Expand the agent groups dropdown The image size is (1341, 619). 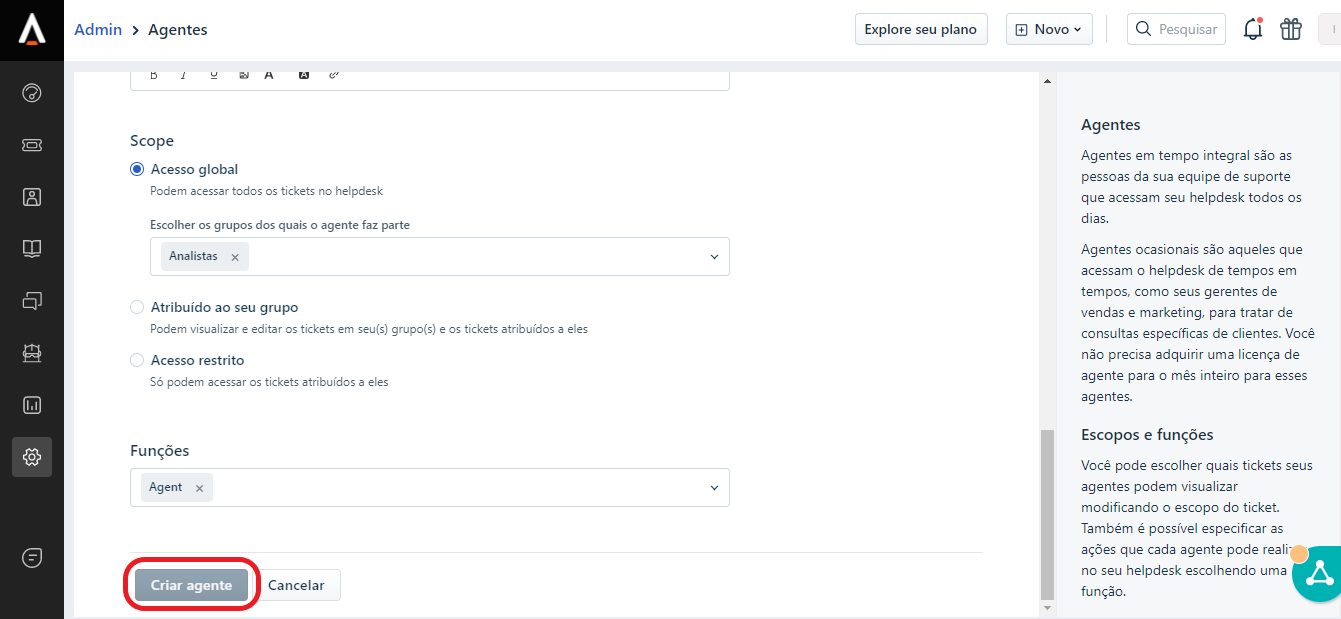point(714,257)
